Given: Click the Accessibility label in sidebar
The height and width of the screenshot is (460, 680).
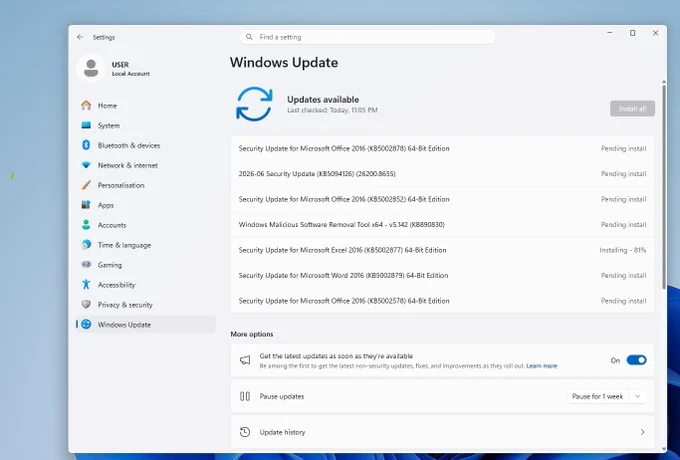Looking at the screenshot, I should [x=117, y=285].
